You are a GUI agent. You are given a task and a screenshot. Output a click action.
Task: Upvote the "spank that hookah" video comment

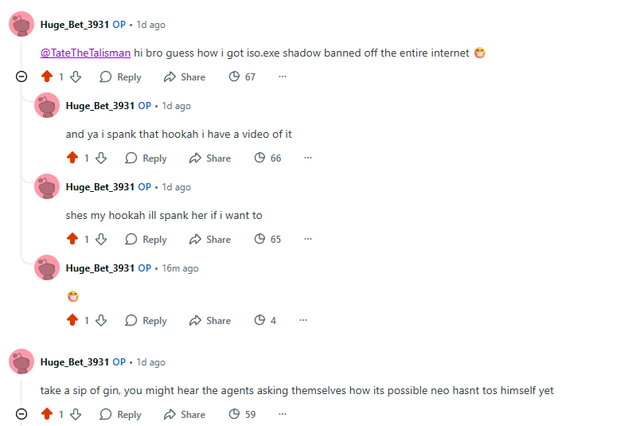[x=71, y=158]
